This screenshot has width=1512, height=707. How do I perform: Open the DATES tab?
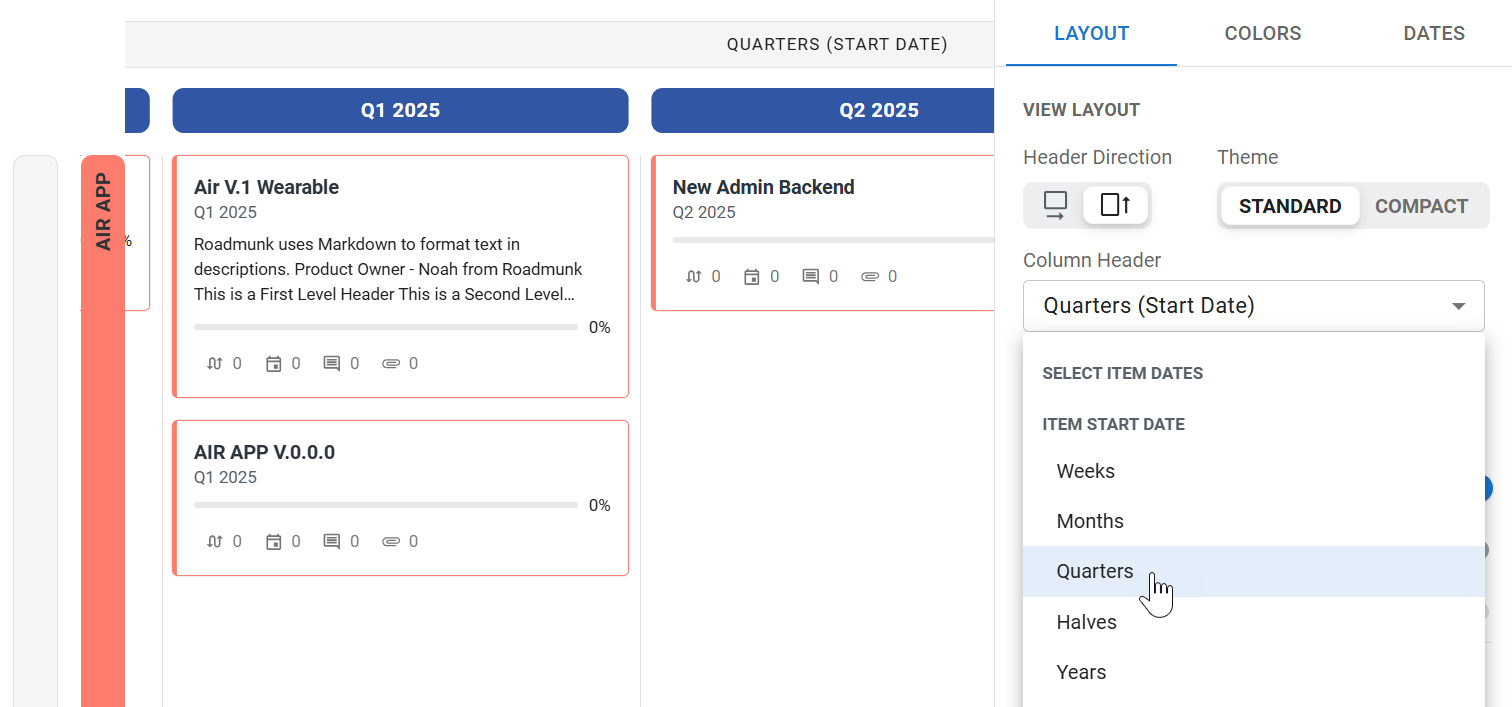[x=1433, y=33]
